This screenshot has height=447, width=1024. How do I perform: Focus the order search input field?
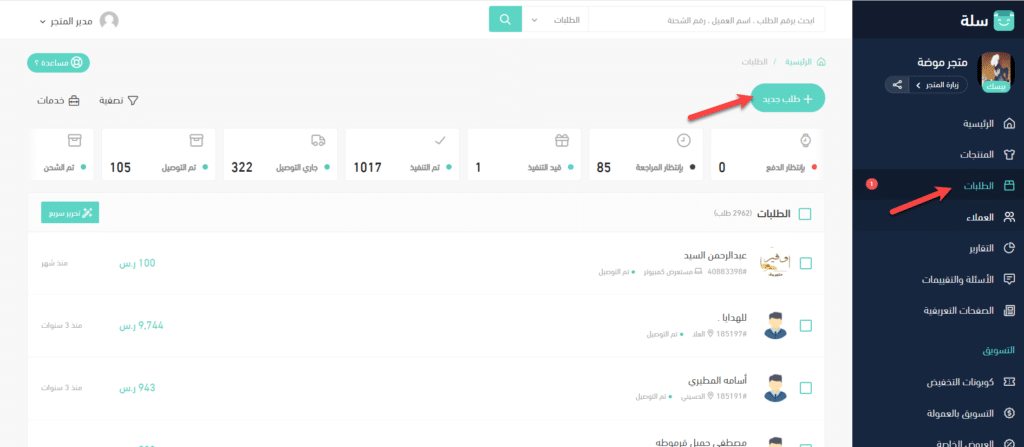[x=706, y=20]
